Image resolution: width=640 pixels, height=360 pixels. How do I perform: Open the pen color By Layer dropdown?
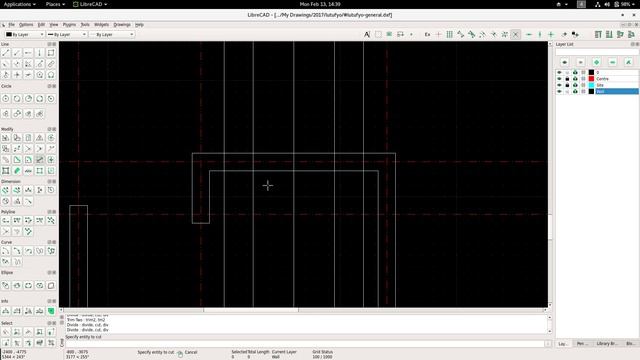point(24,35)
